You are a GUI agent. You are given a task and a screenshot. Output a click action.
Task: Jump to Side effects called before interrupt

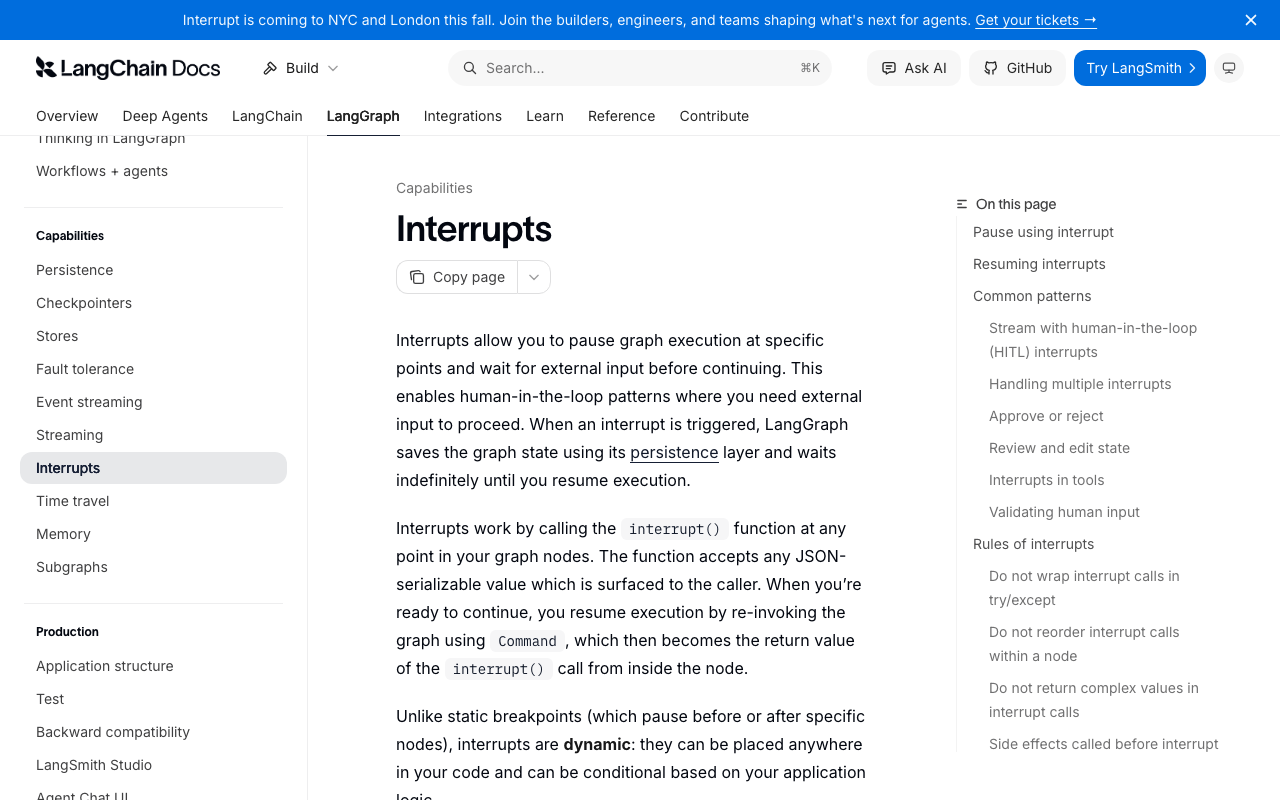tap(1103, 744)
